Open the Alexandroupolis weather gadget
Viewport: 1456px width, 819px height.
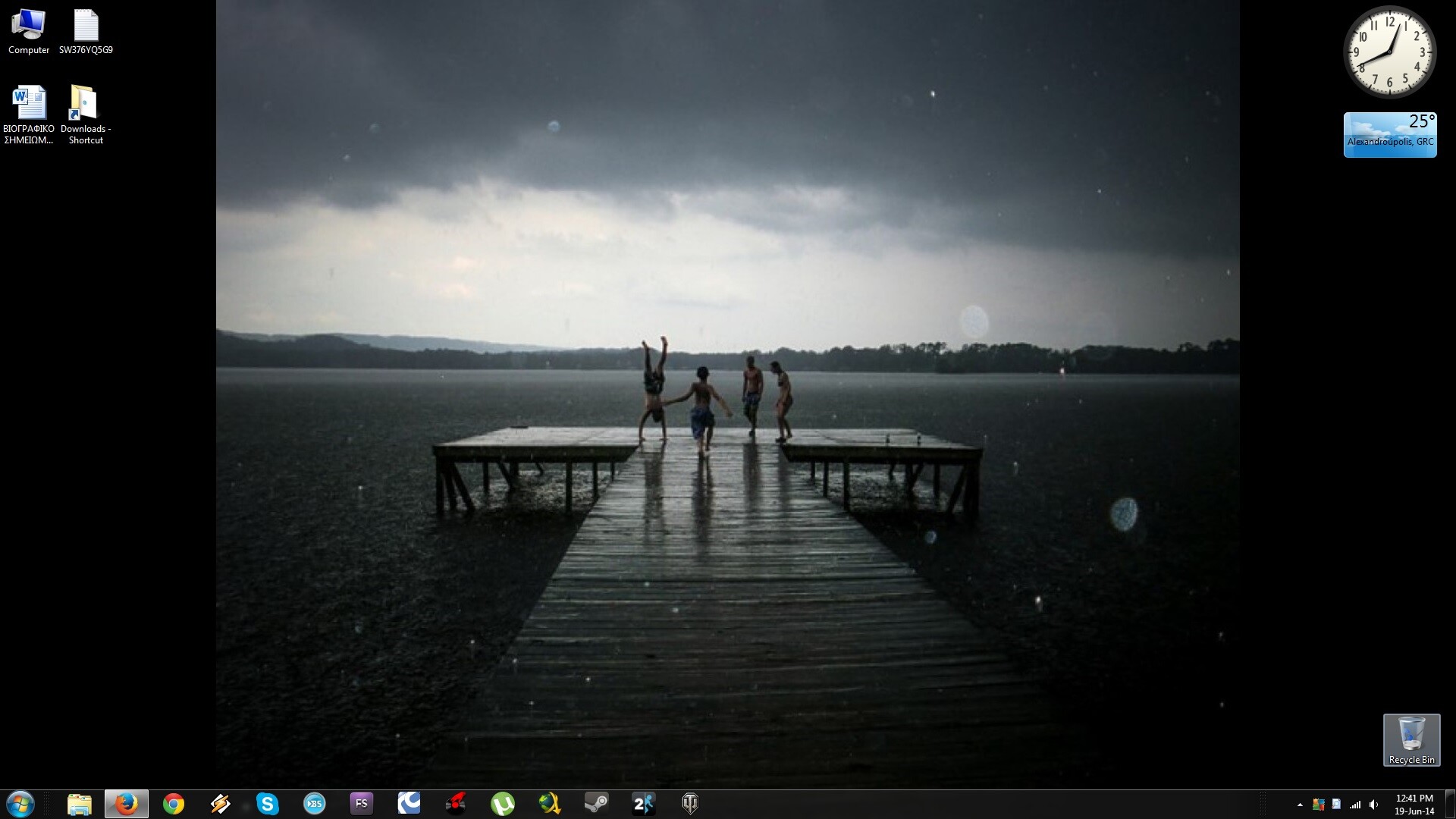(x=1390, y=135)
